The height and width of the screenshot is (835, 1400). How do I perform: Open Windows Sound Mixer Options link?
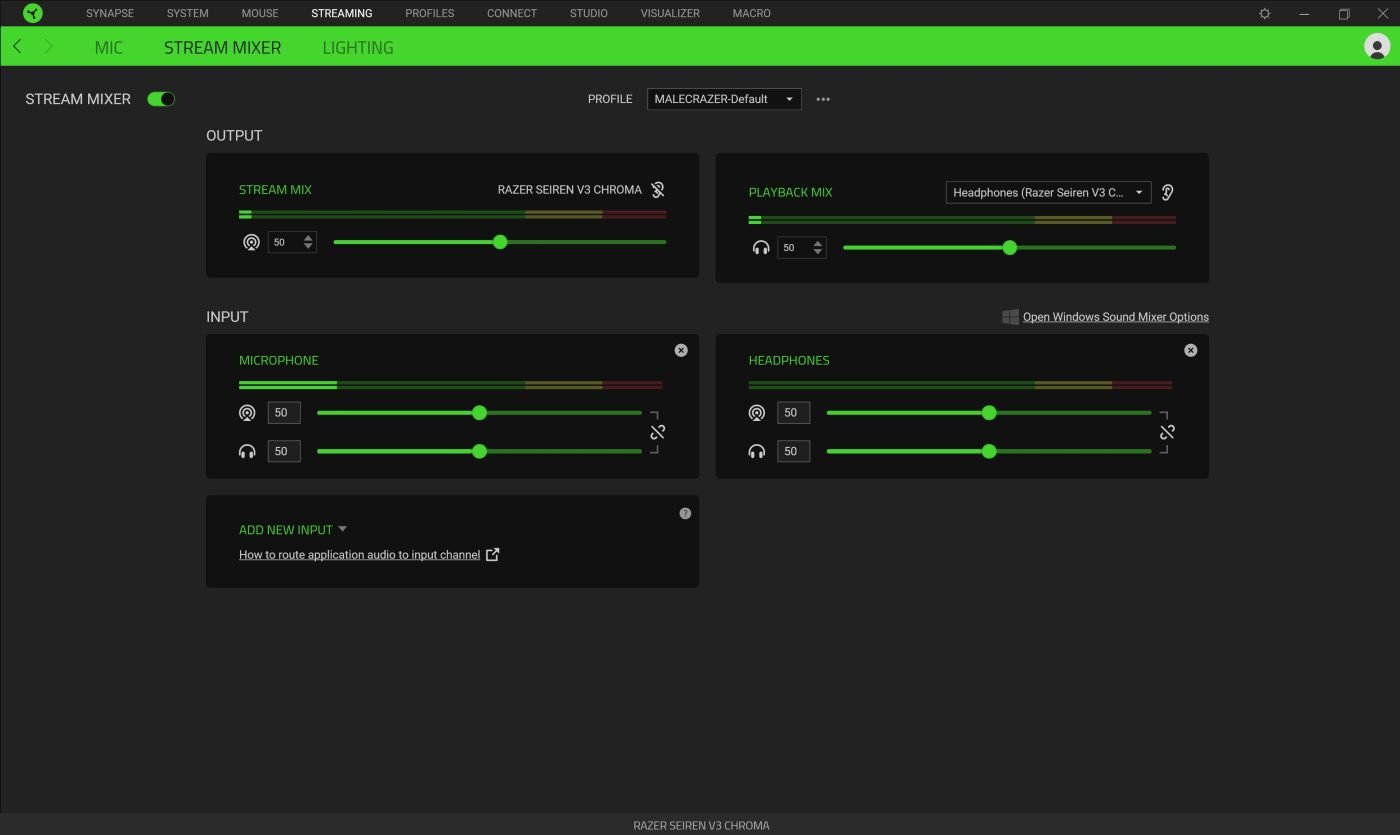point(1115,316)
